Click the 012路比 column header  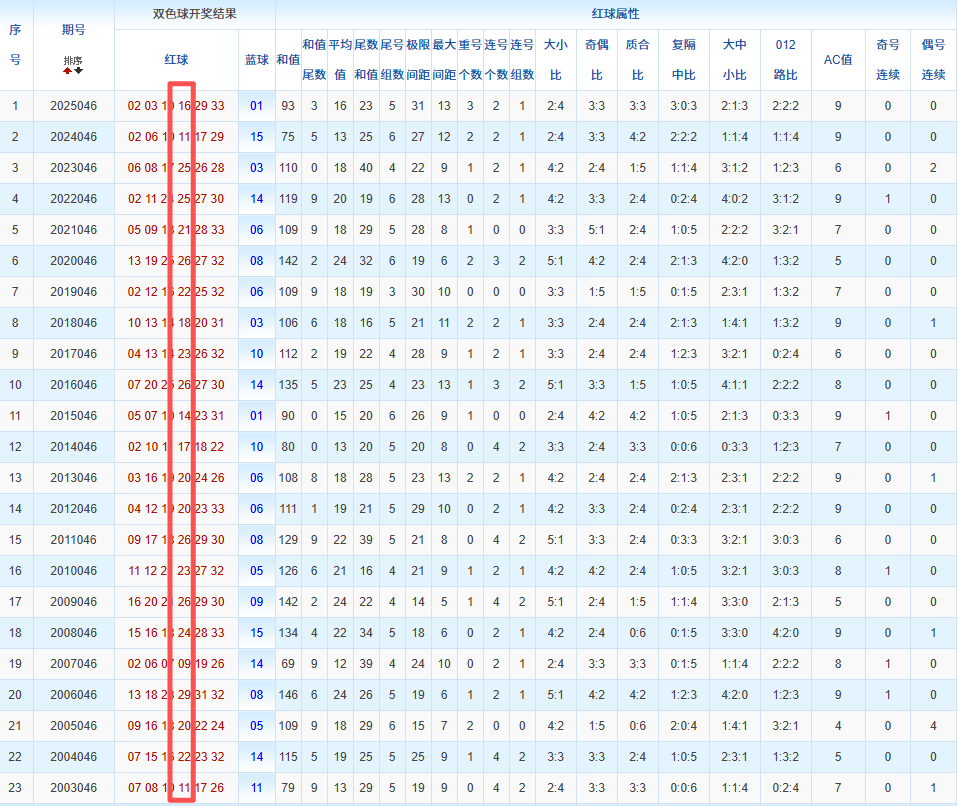tap(785, 59)
